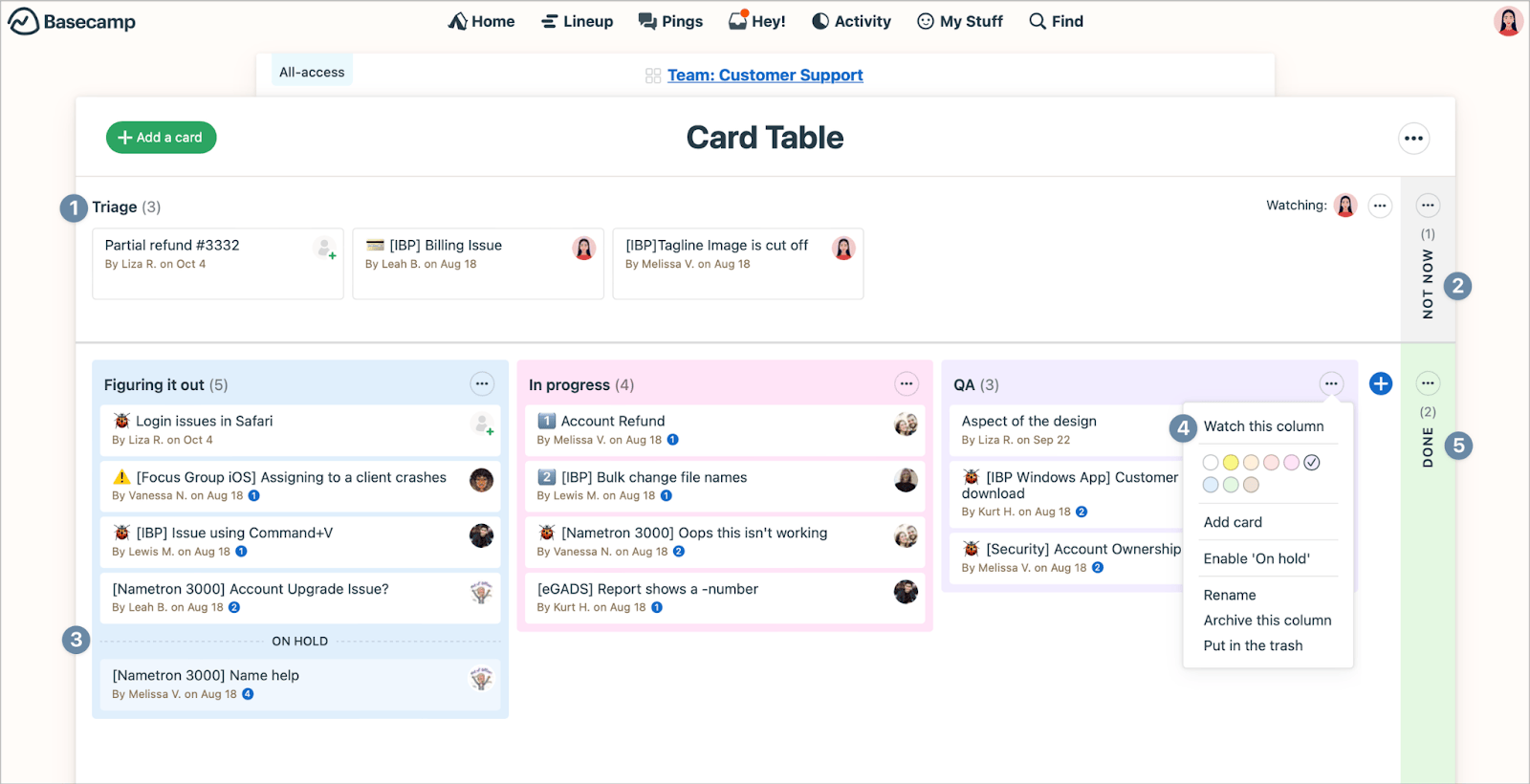Screen dimensions: 1530x784
Task: Click the watcher avatar next to Watching
Action: [1345, 206]
